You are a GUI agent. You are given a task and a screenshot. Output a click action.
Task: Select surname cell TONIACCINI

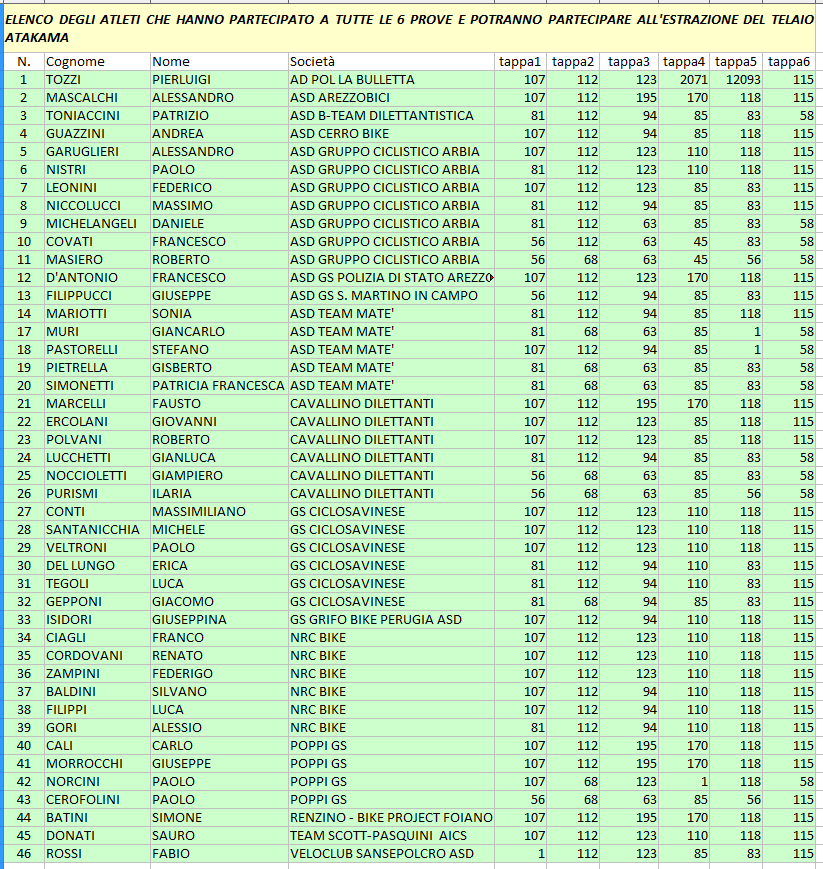pyautogui.click(x=97, y=116)
